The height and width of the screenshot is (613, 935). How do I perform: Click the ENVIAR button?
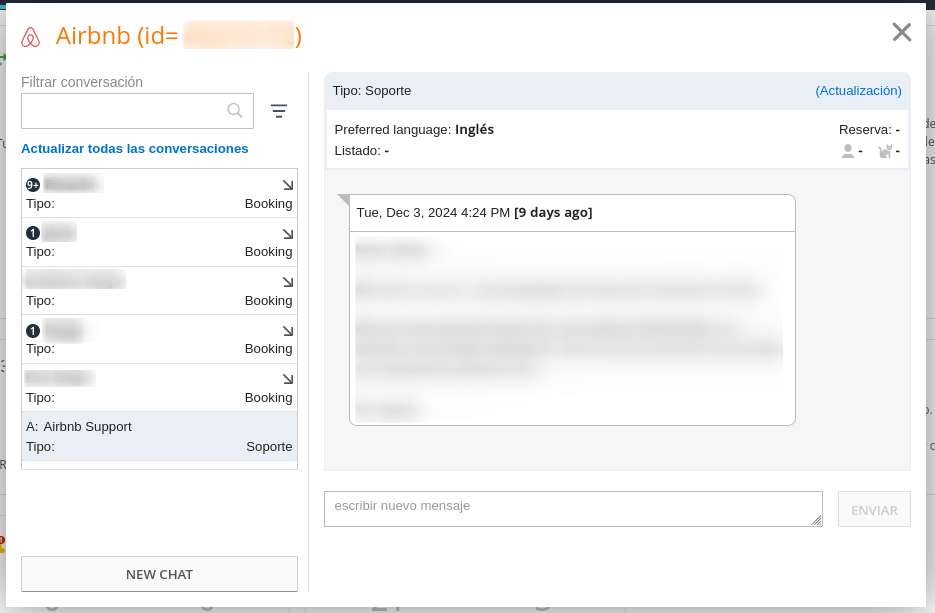(x=874, y=509)
